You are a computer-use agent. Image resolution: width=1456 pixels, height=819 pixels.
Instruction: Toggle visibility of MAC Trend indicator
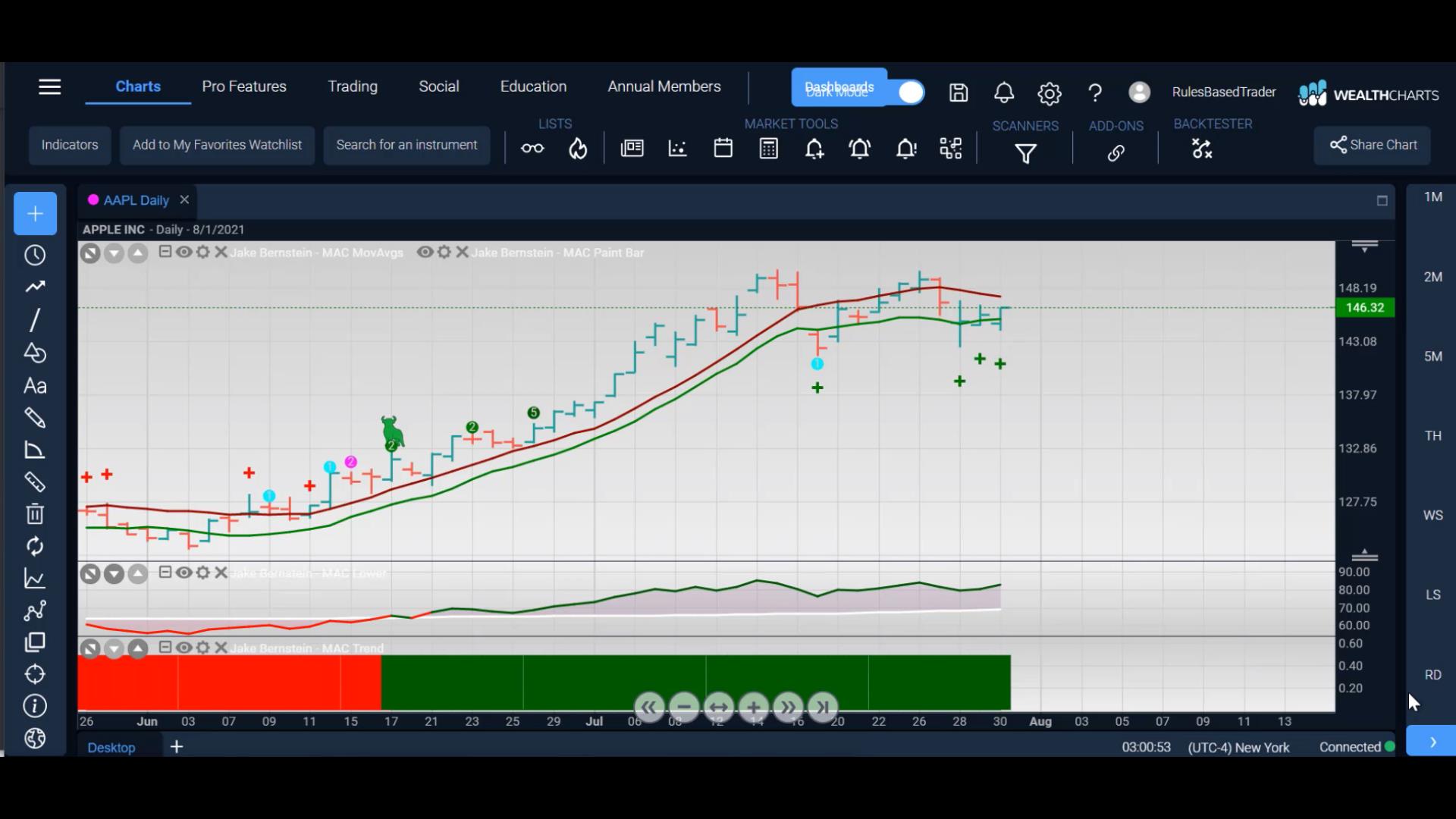(184, 648)
